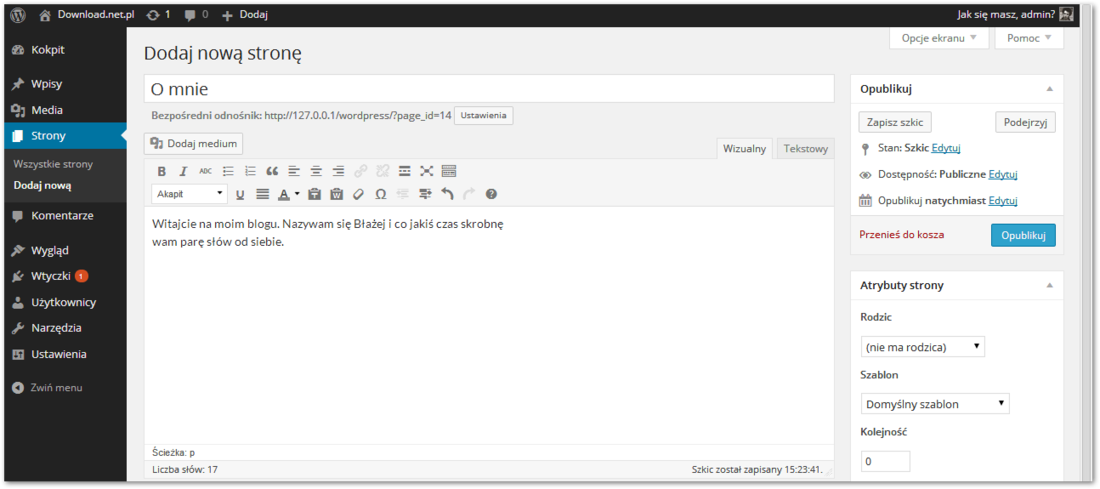Insert a bulleted list
The width and height of the screenshot is (1100, 489).
click(228, 171)
